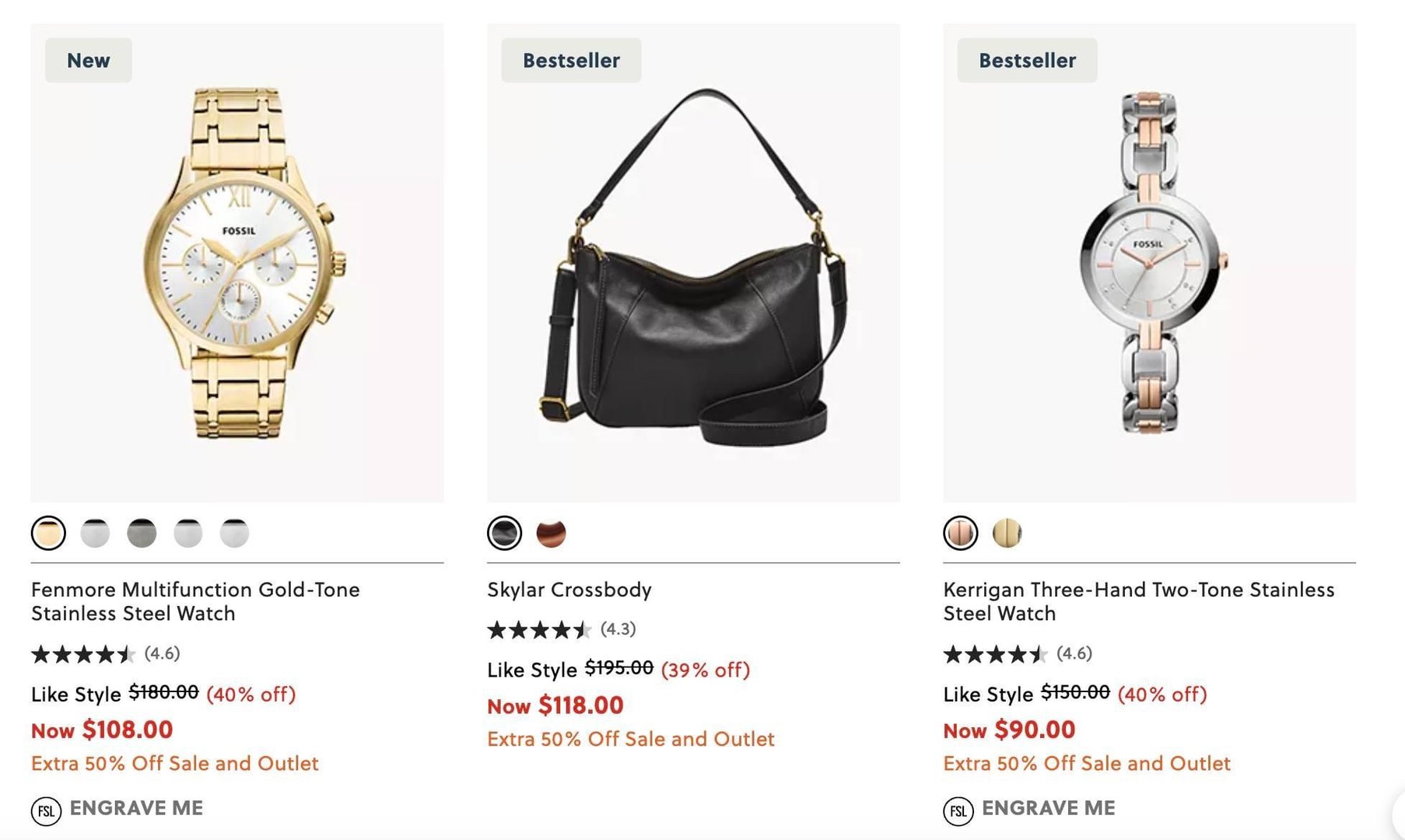Choose the second silver swatch under Fenmore watch
The image size is (1405, 840).
[x=95, y=534]
